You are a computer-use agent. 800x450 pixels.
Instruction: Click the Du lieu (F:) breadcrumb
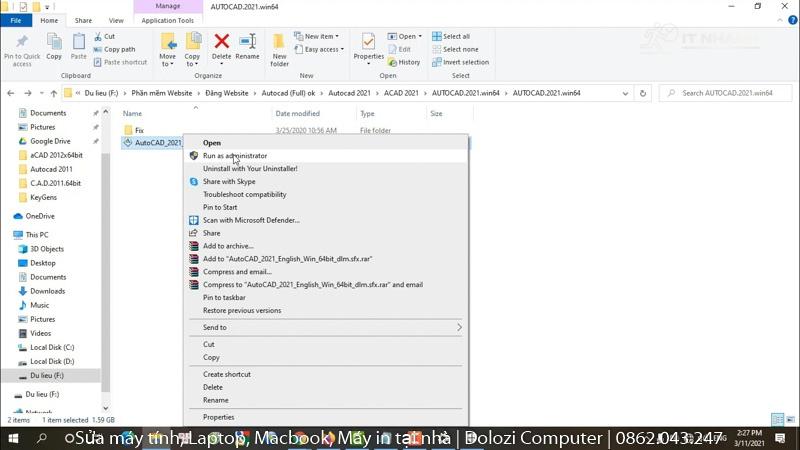point(101,93)
